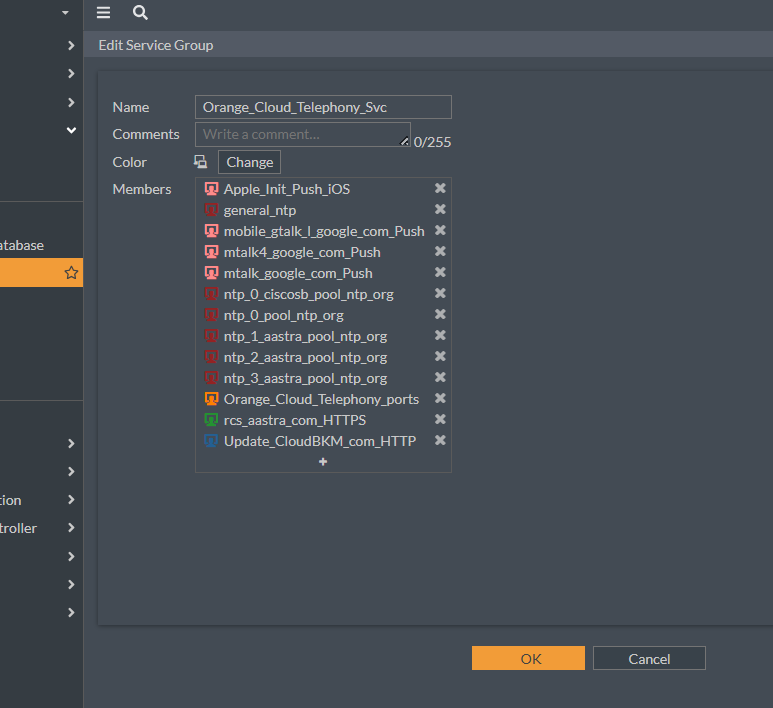Click the Cancel button

click(649, 658)
